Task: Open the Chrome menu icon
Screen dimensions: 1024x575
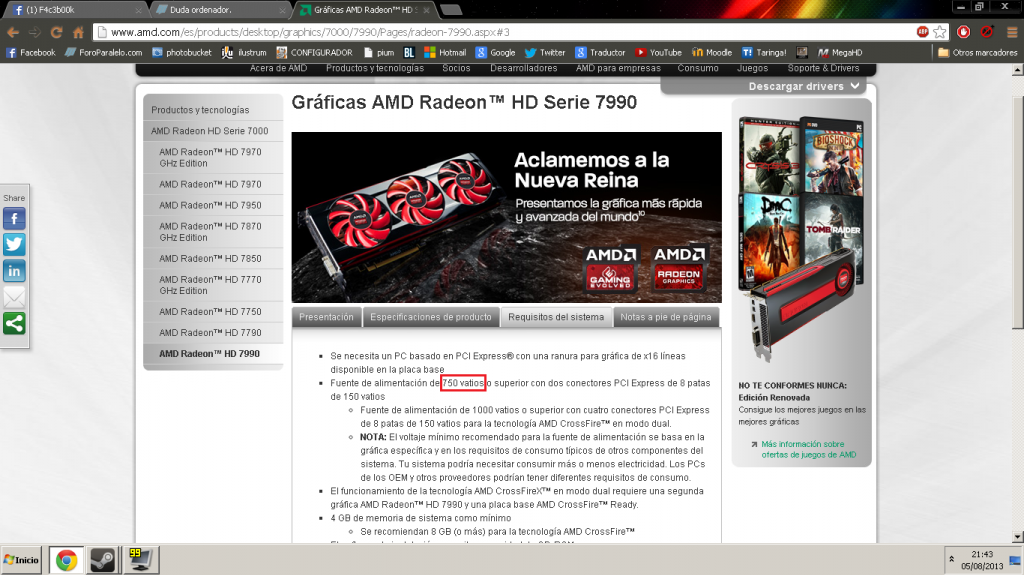Action: 1012,32
